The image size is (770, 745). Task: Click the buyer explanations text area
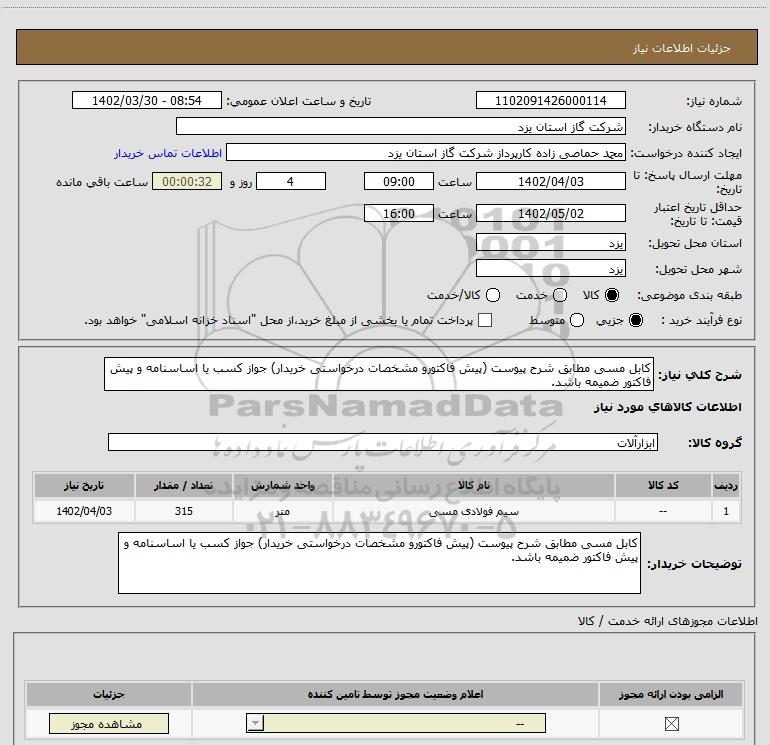click(x=379, y=563)
